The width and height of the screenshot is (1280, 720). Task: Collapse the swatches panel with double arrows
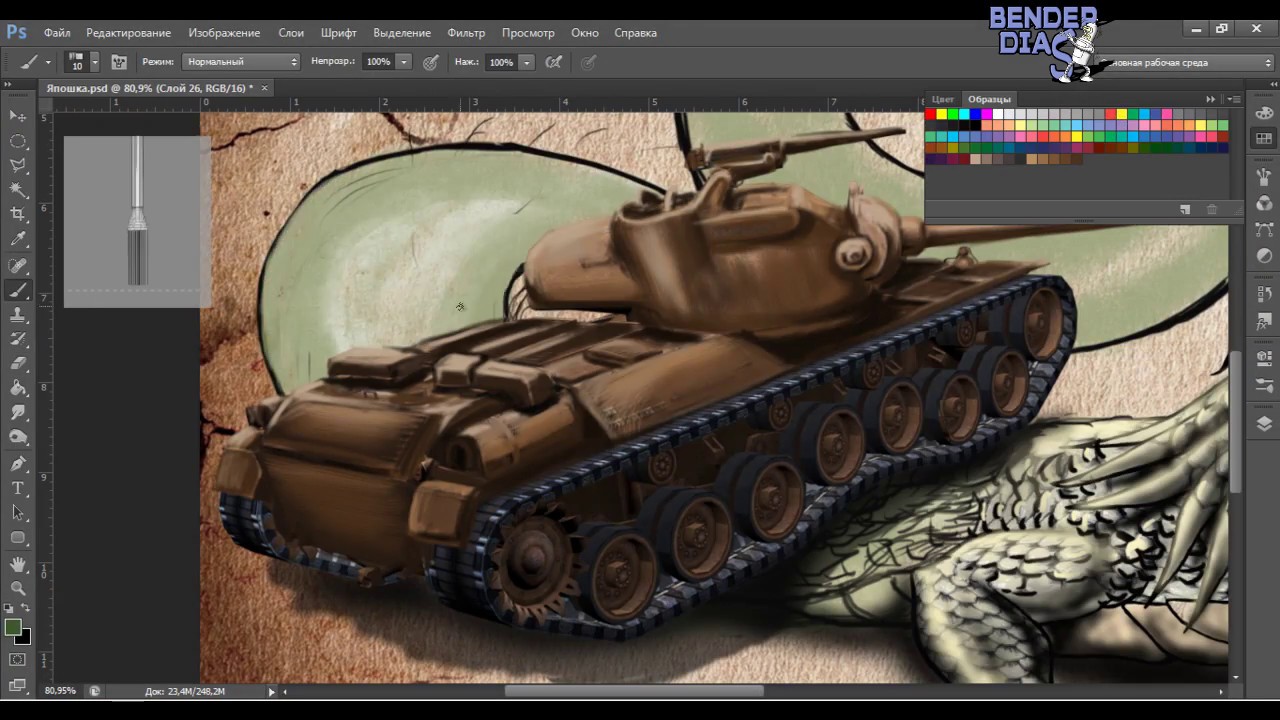[1211, 99]
